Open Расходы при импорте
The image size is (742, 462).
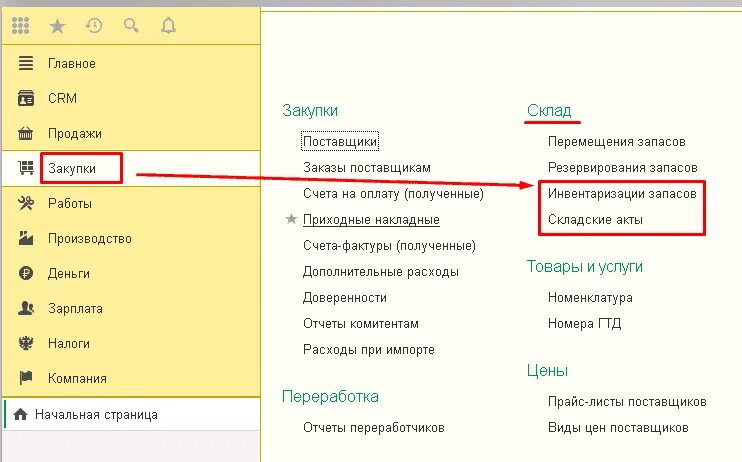pyautogui.click(x=369, y=350)
